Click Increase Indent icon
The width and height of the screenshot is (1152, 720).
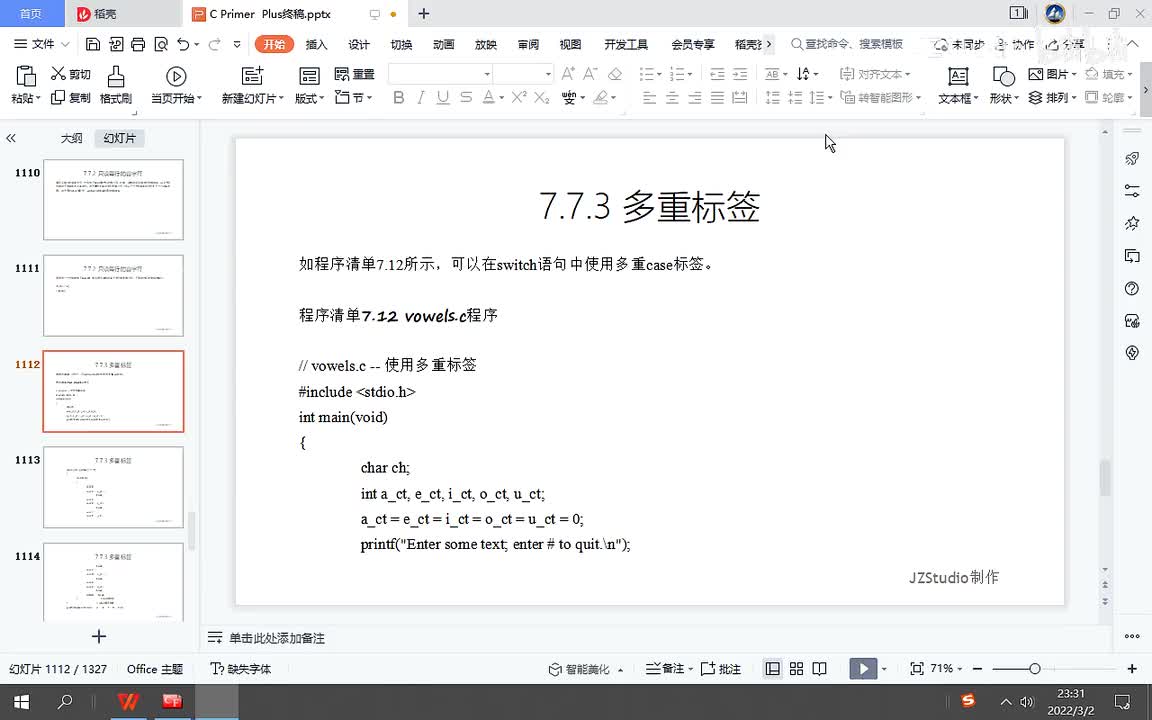(x=740, y=73)
